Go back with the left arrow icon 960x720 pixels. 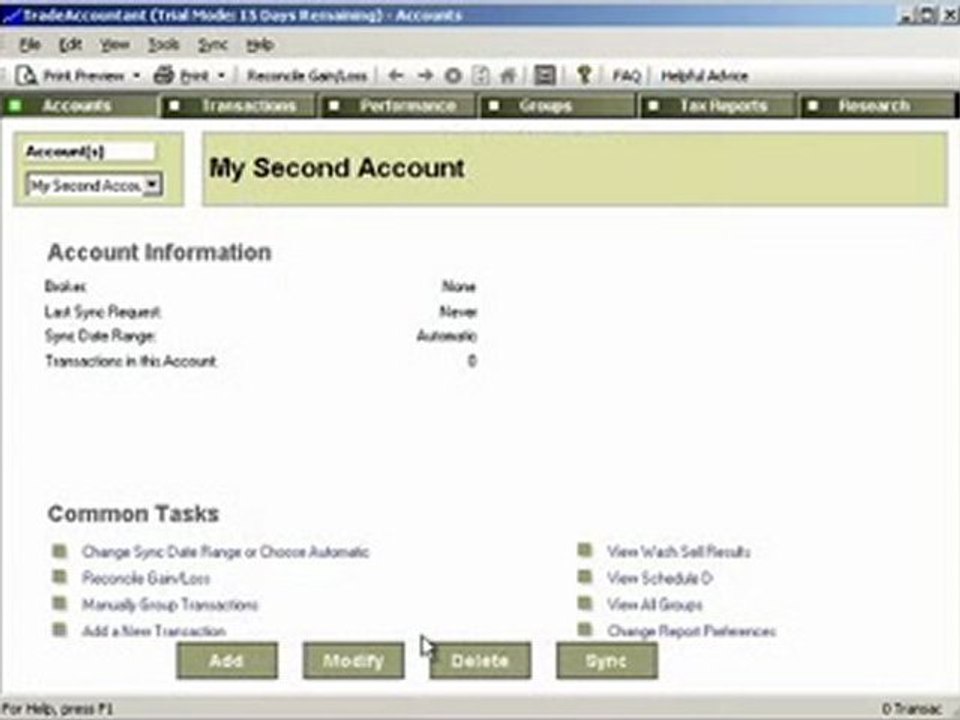(396, 75)
